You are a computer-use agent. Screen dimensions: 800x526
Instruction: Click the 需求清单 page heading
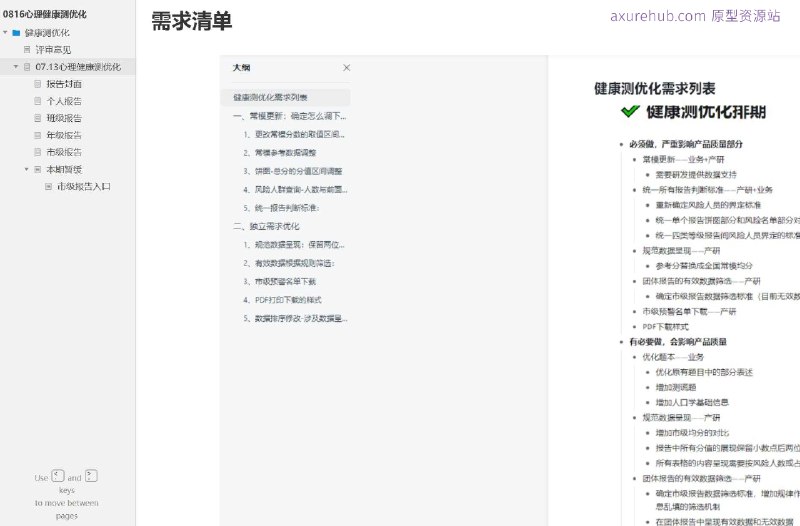(191, 21)
